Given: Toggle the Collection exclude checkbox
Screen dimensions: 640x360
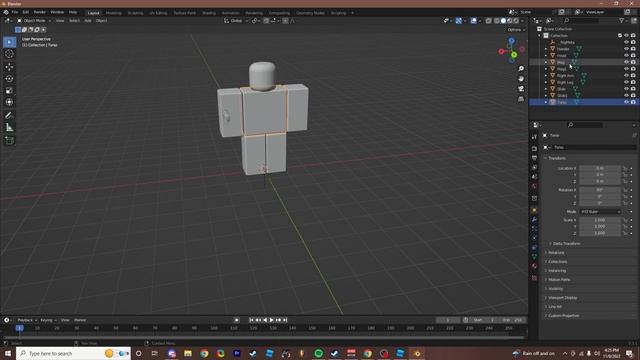Looking at the screenshot, I should (620, 36).
